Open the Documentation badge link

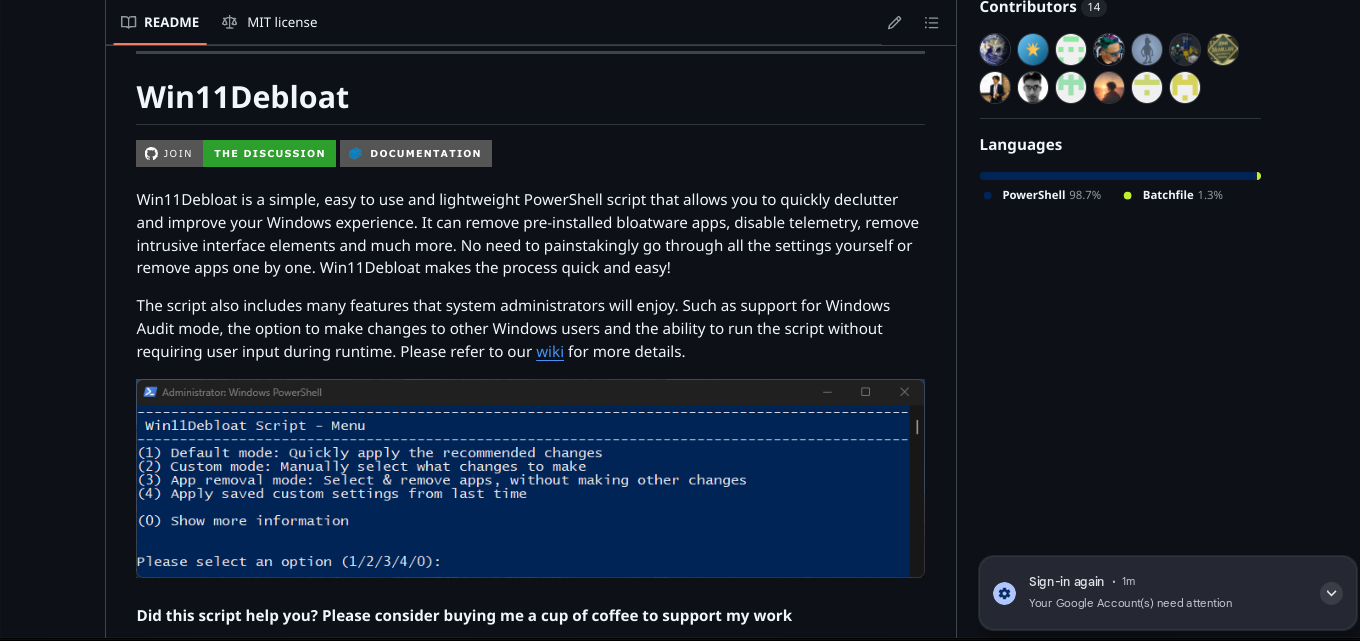click(x=416, y=153)
